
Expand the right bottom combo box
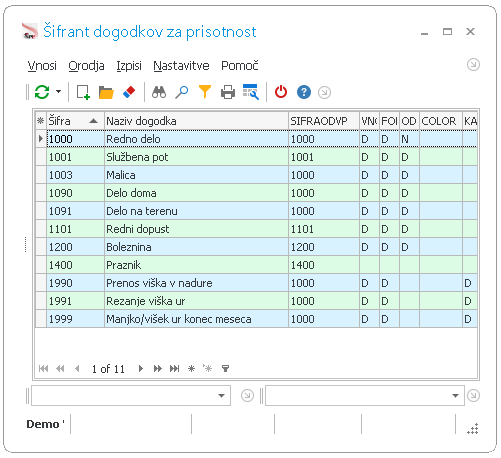[x=455, y=396]
